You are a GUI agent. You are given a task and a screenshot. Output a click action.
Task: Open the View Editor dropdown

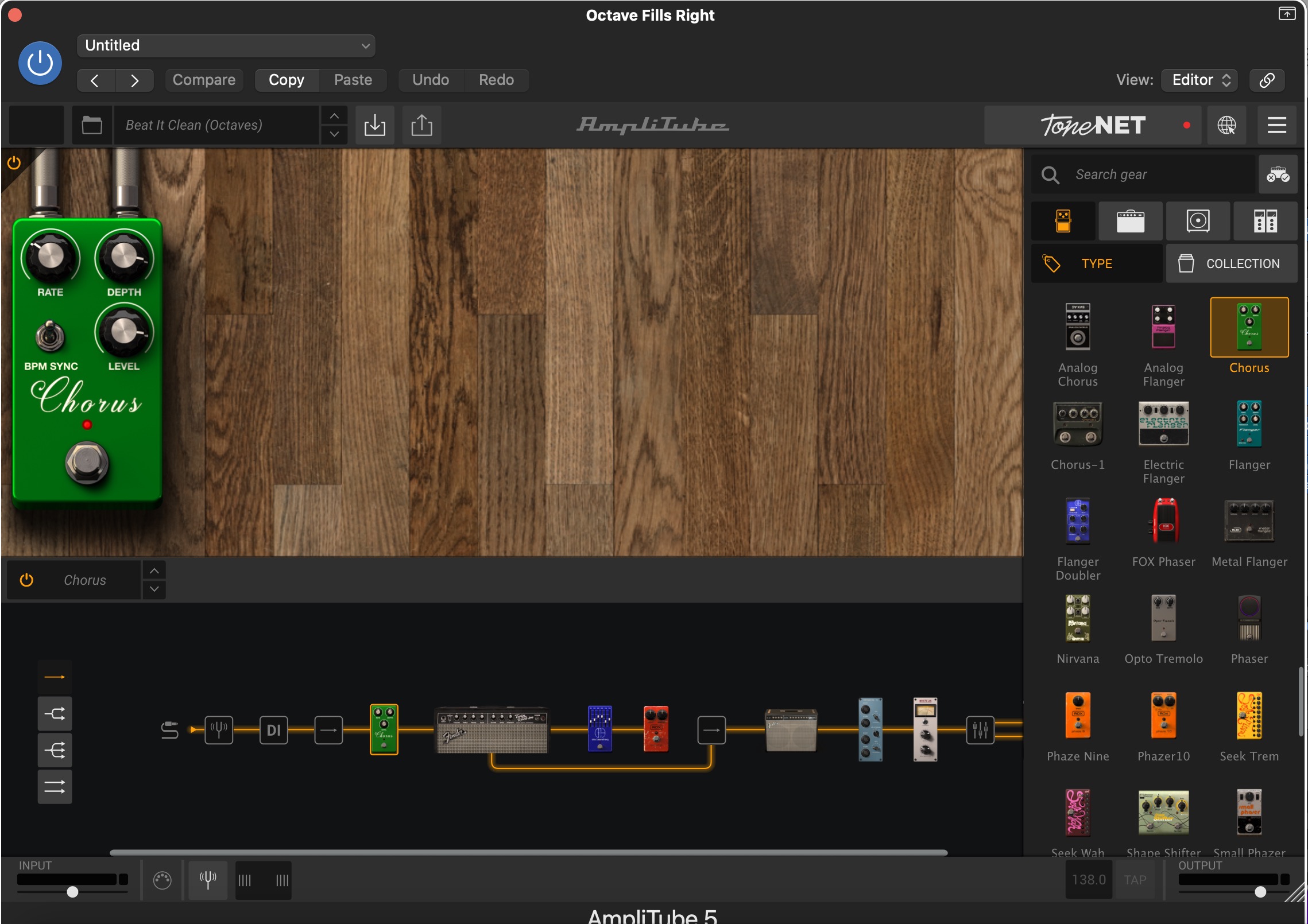coord(1199,80)
